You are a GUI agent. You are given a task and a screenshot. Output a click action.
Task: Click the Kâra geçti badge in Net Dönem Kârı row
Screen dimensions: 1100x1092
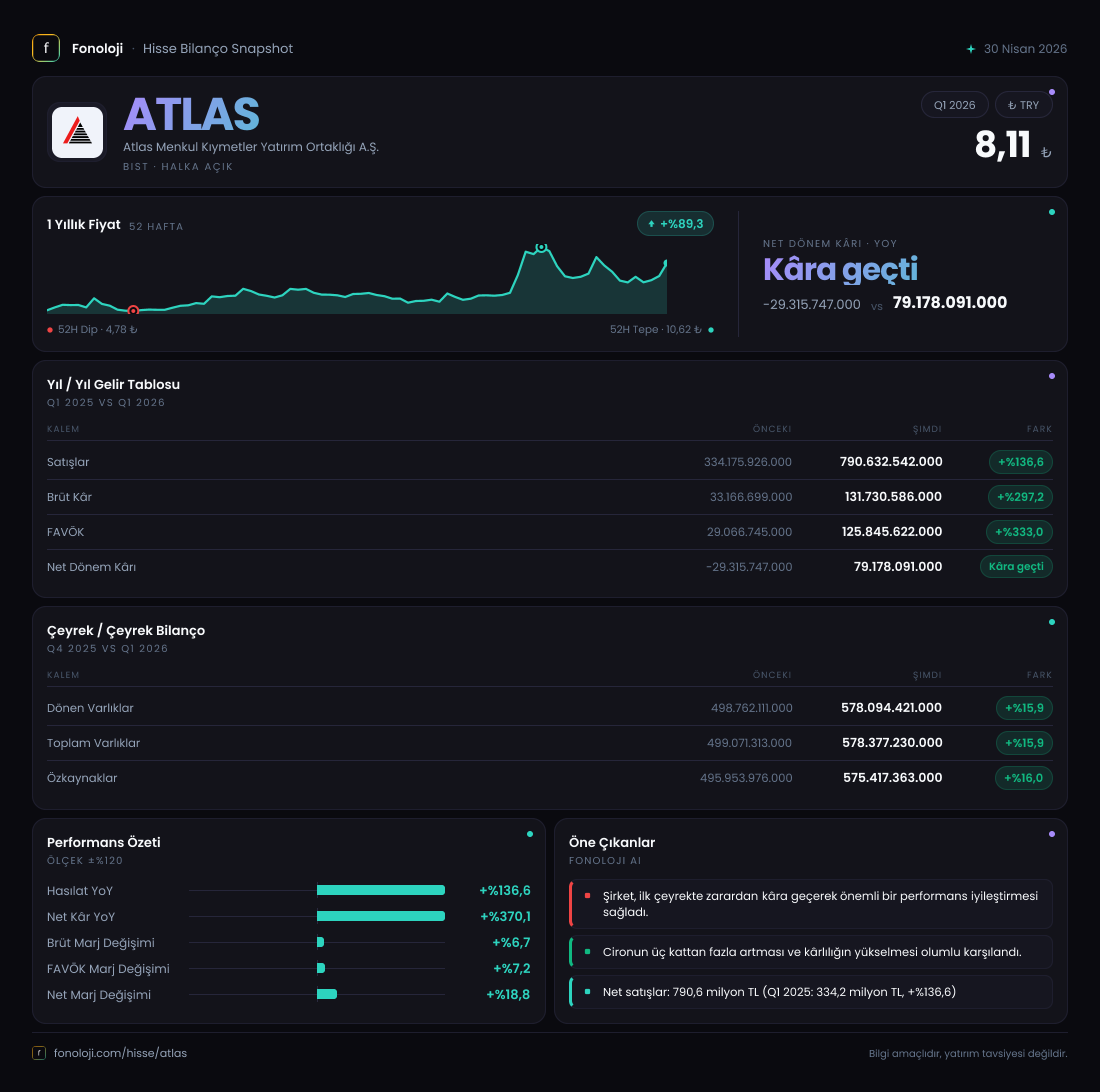[1015, 566]
